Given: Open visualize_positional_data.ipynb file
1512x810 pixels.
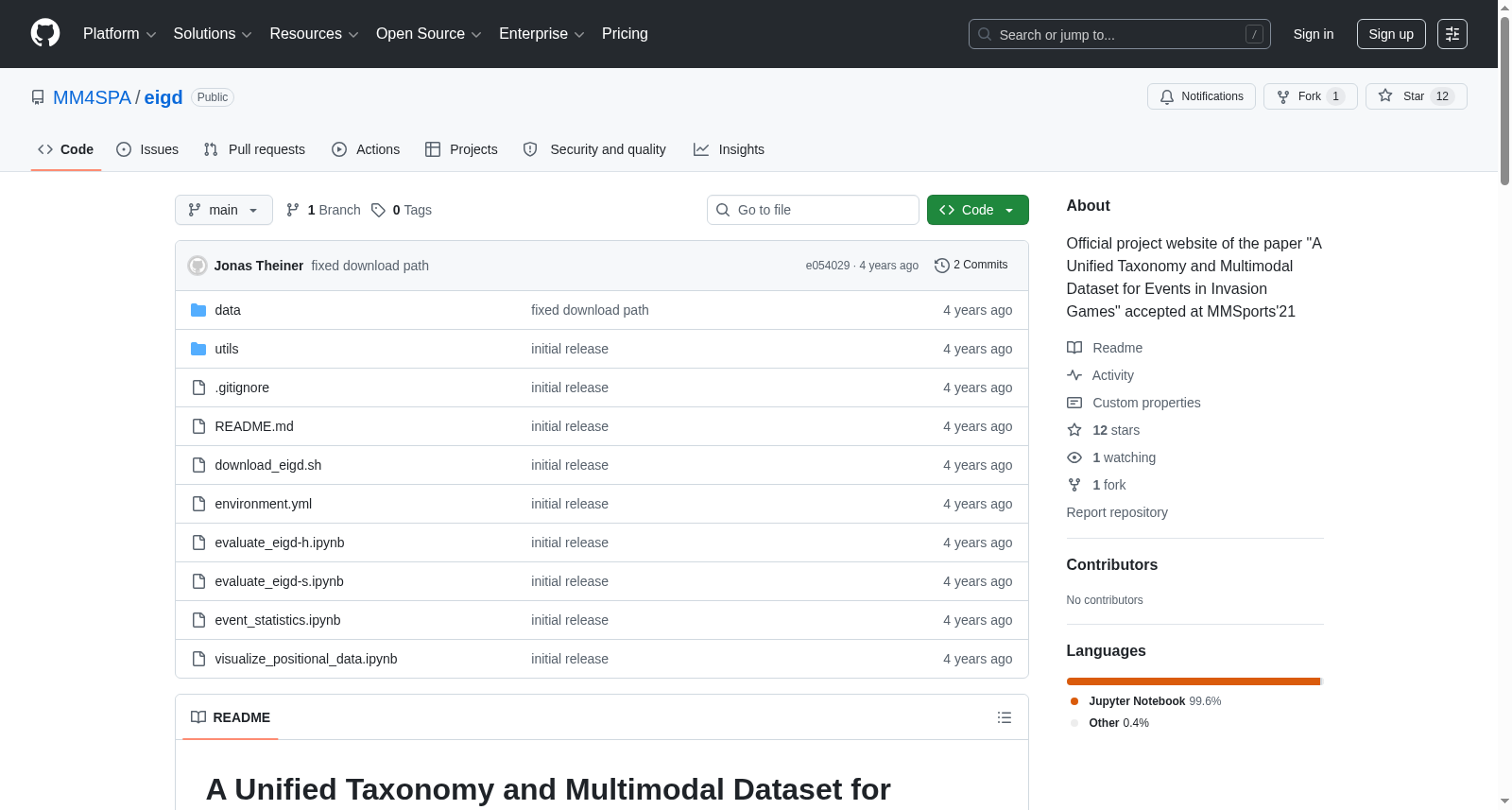Looking at the screenshot, I should click(306, 659).
